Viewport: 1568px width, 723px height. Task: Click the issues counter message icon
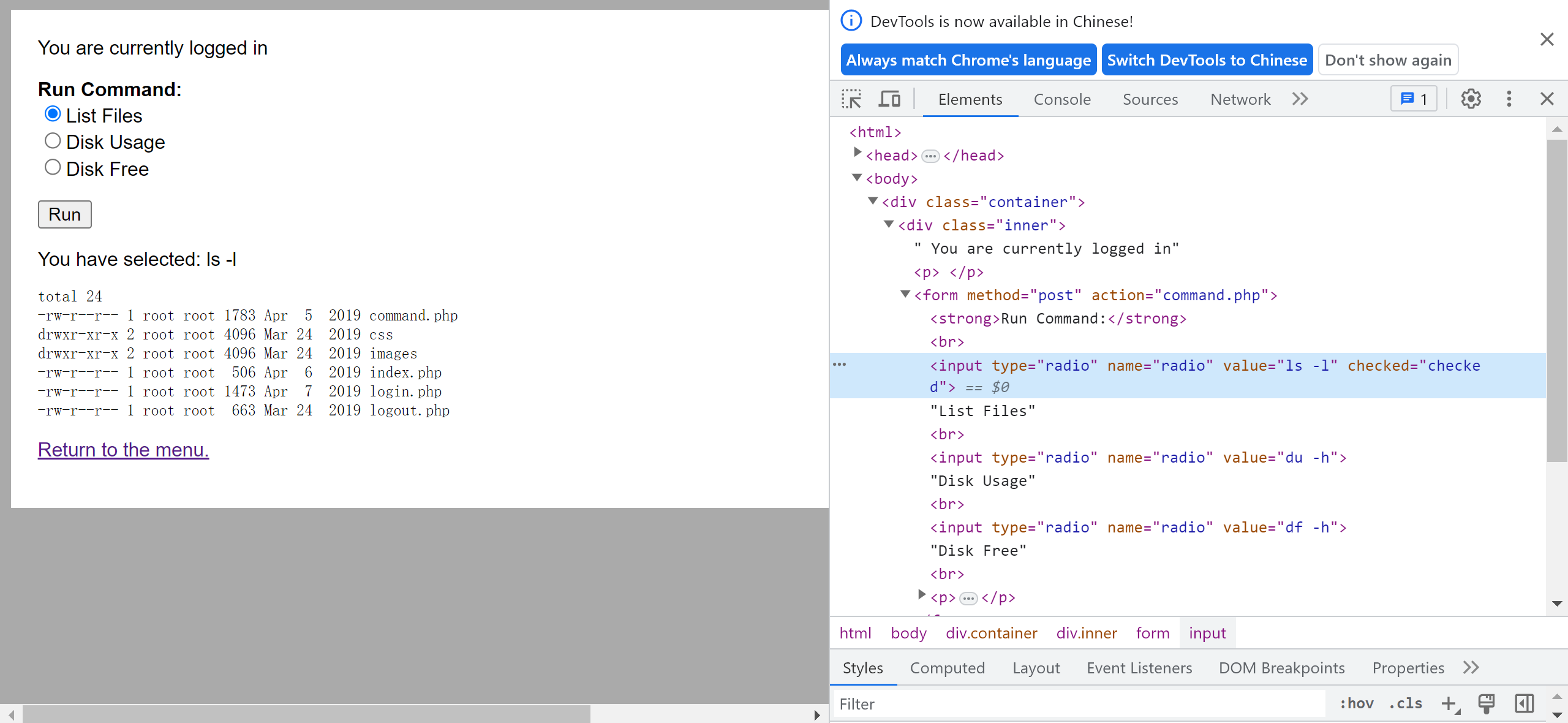[1414, 99]
